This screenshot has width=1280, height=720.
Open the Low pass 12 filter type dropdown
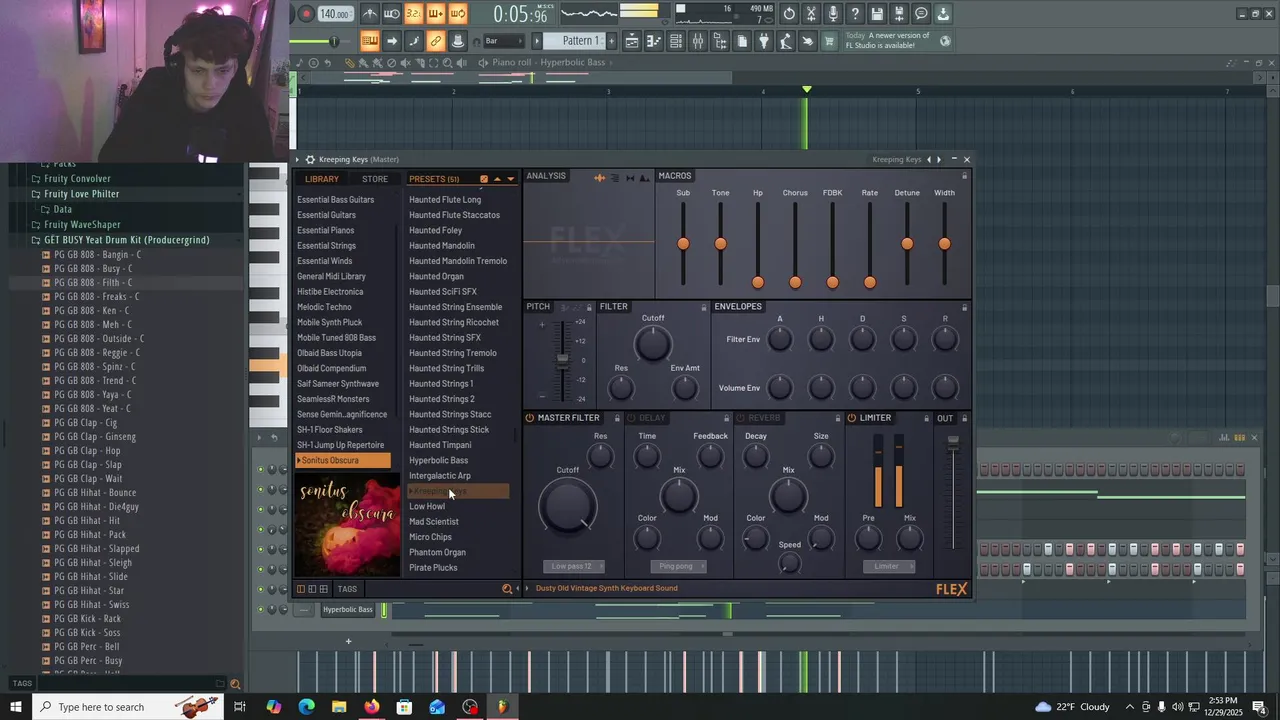(x=572, y=566)
